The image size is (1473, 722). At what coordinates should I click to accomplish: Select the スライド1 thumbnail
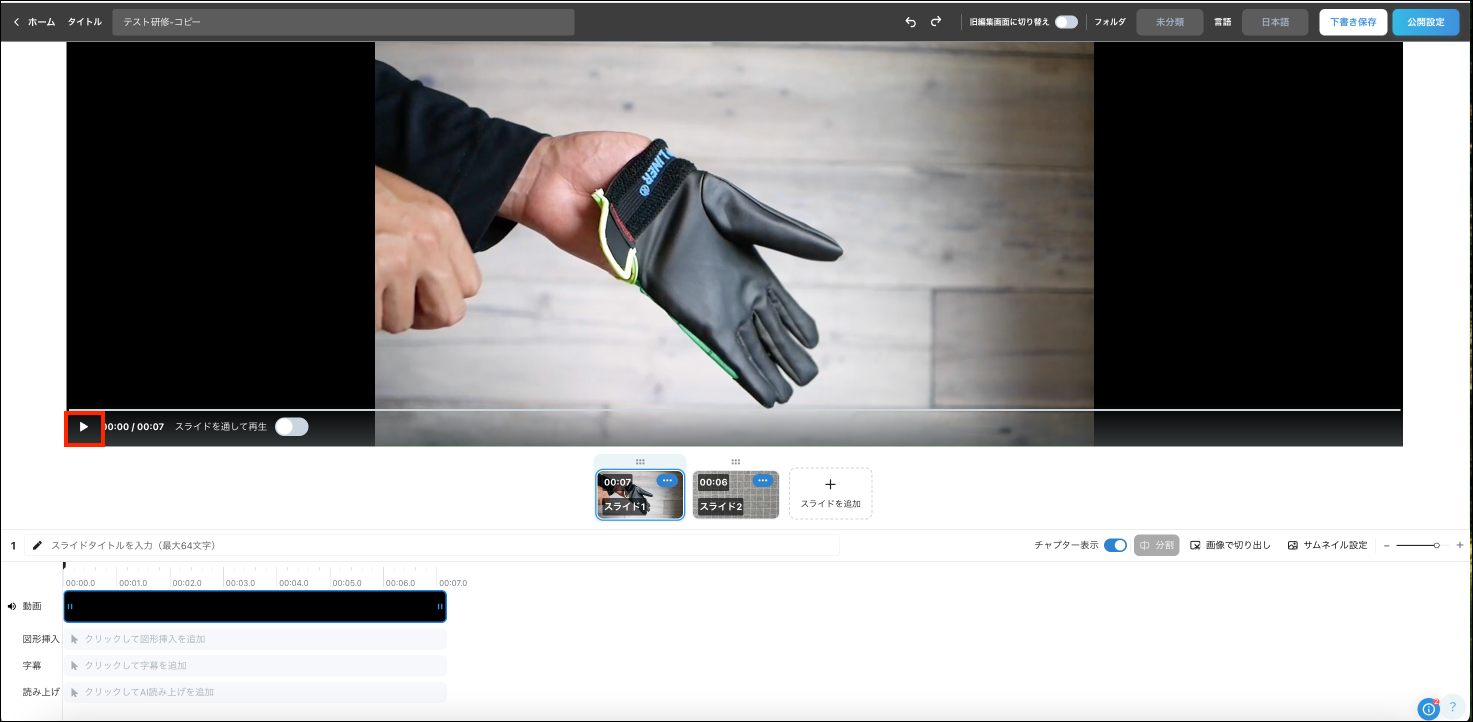coord(640,495)
